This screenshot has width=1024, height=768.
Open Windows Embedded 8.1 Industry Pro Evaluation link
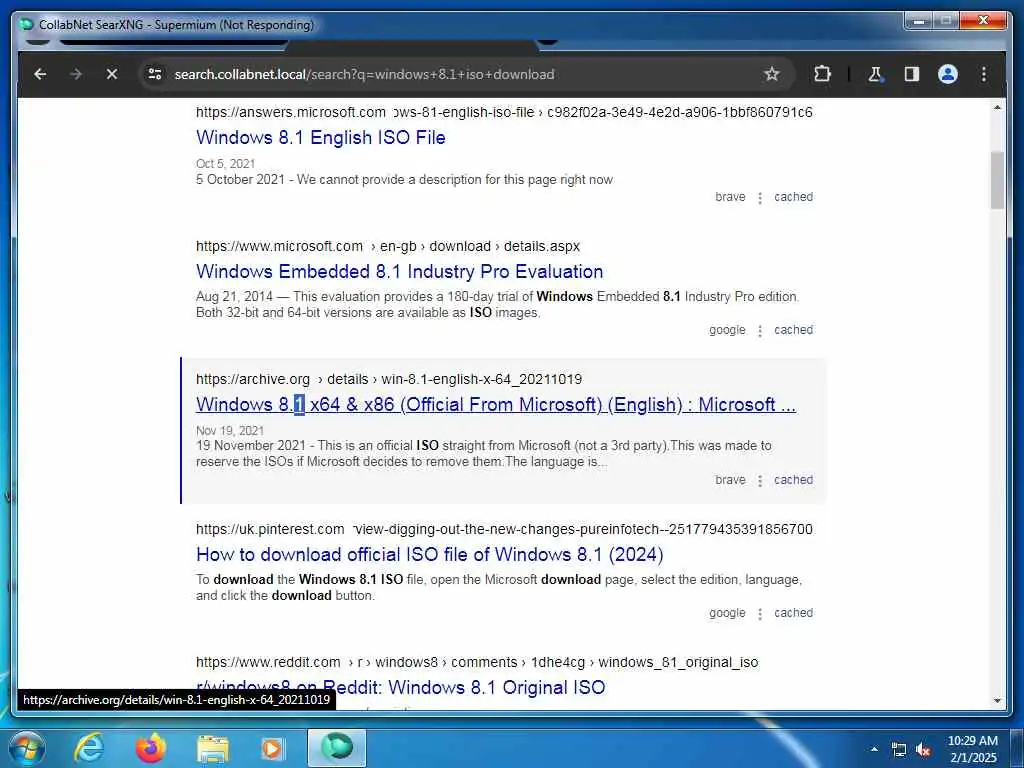[x=400, y=272]
